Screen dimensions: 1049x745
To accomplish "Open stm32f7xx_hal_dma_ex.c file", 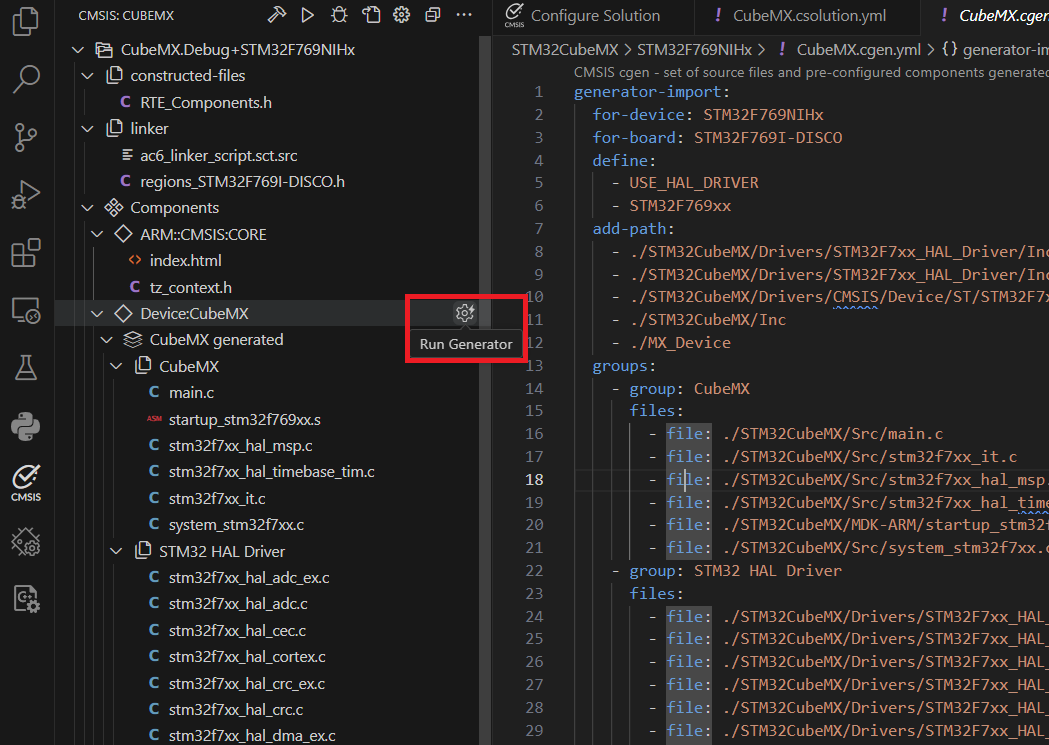I will [252, 736].
